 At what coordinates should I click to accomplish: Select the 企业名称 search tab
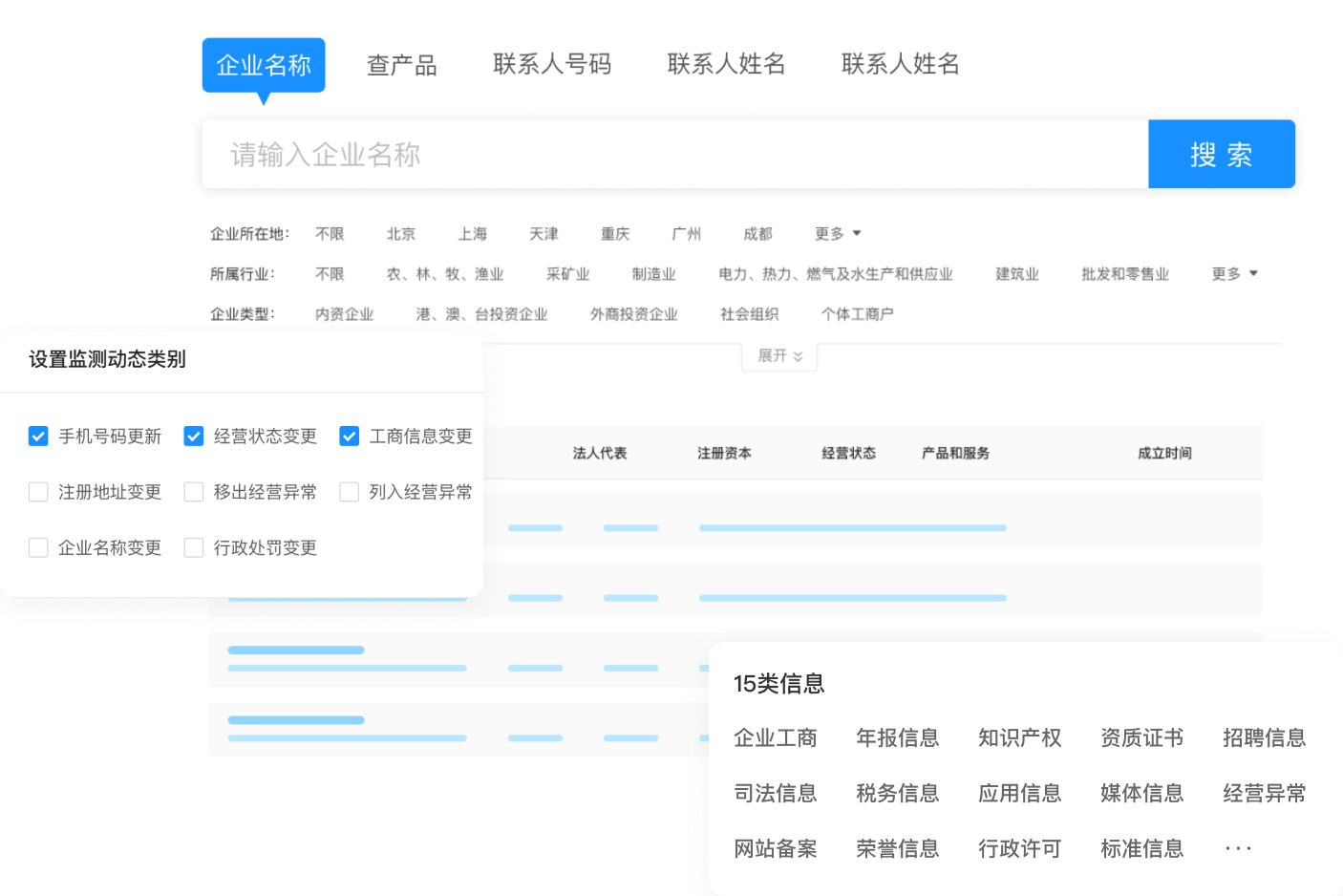pos(263,64)
